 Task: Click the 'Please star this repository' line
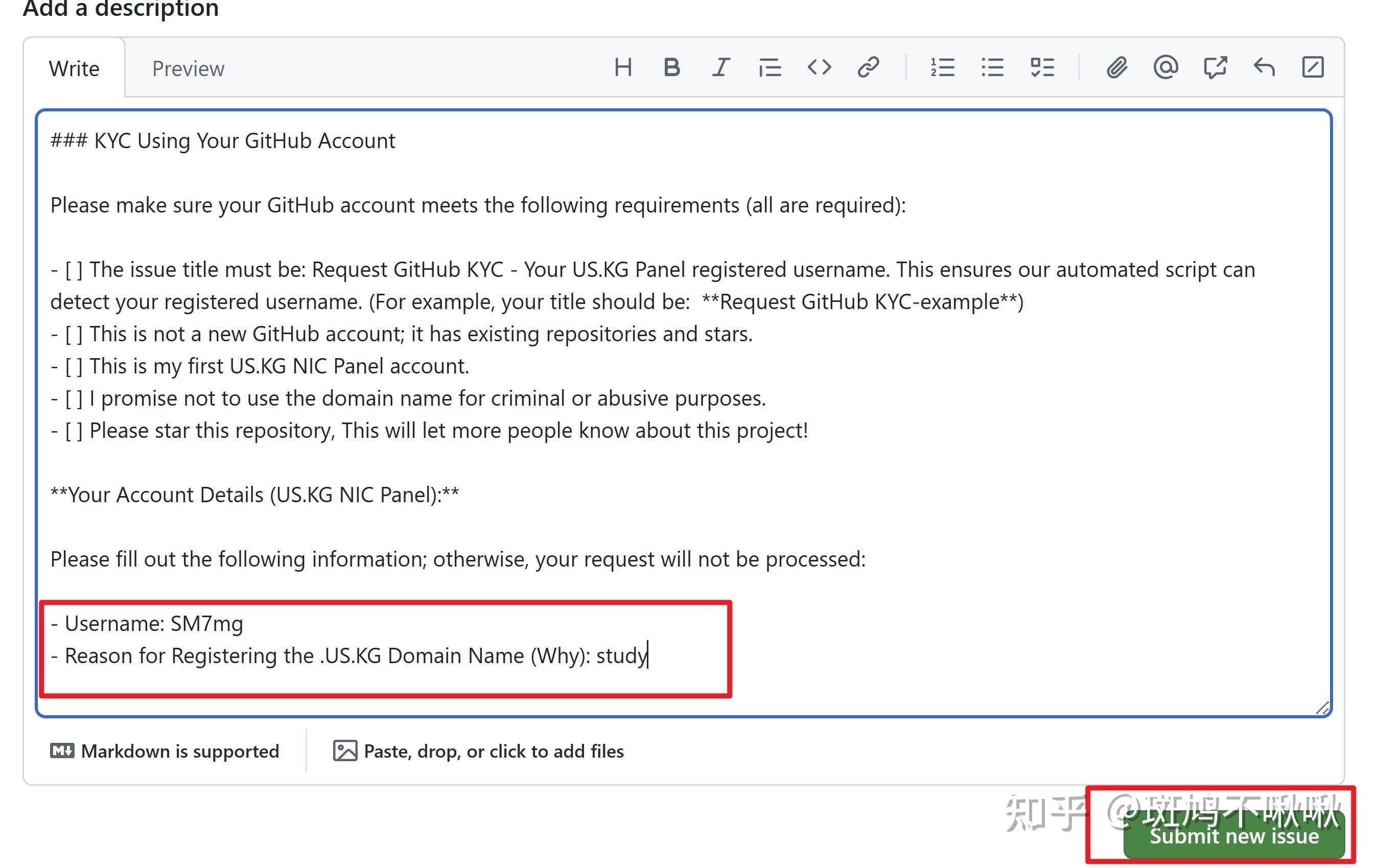pos(429,430)
